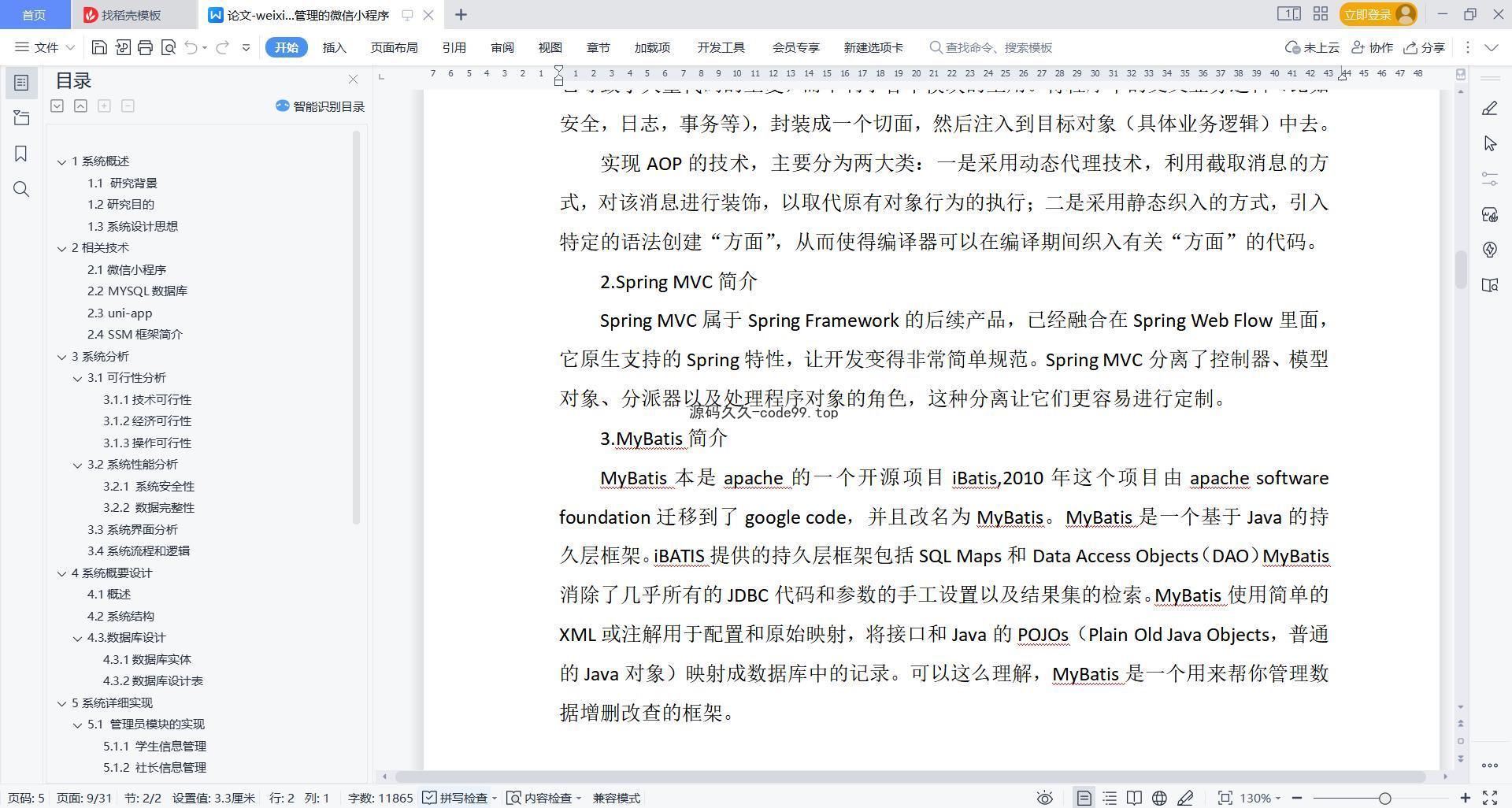Collapse the '3.2 系统性能分析' tree node
The height and width of the screenshot is (808, 1512).
(77, 465)
